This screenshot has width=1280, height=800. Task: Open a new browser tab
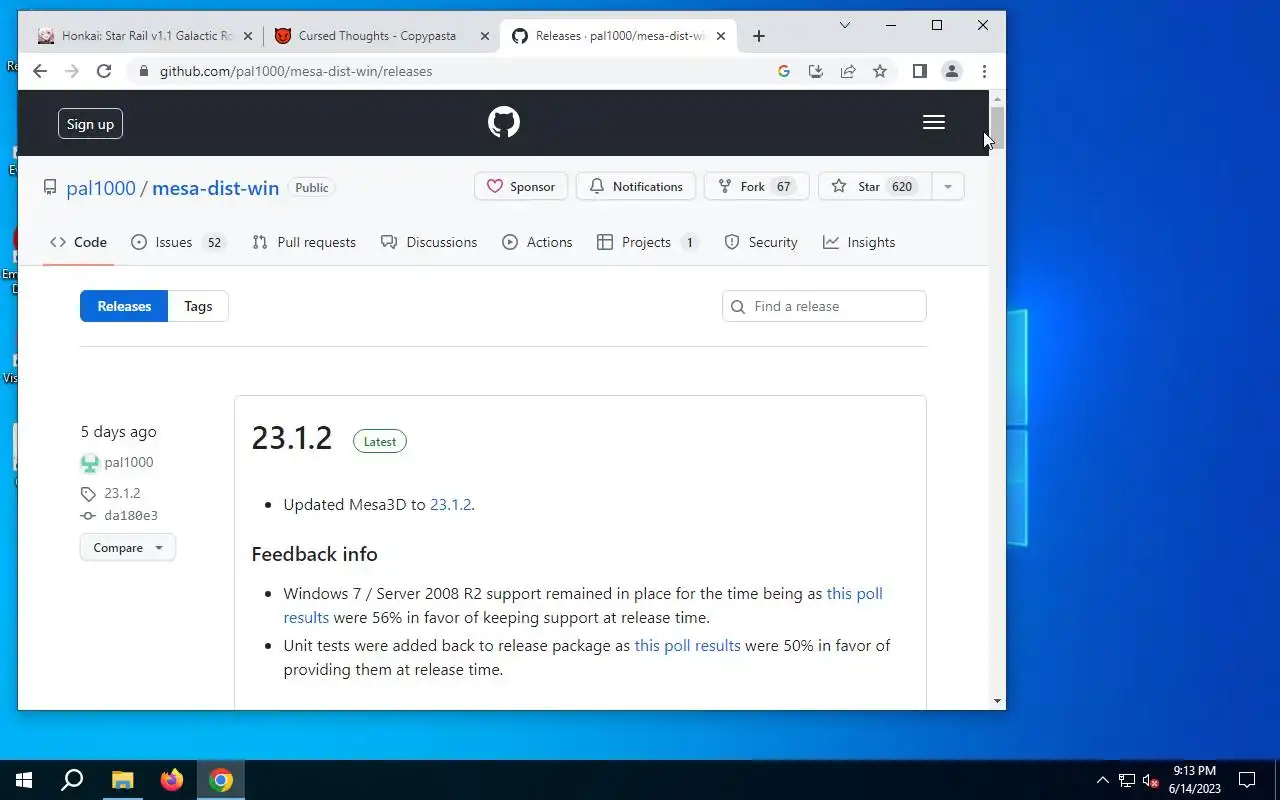(x=759, y=36)
